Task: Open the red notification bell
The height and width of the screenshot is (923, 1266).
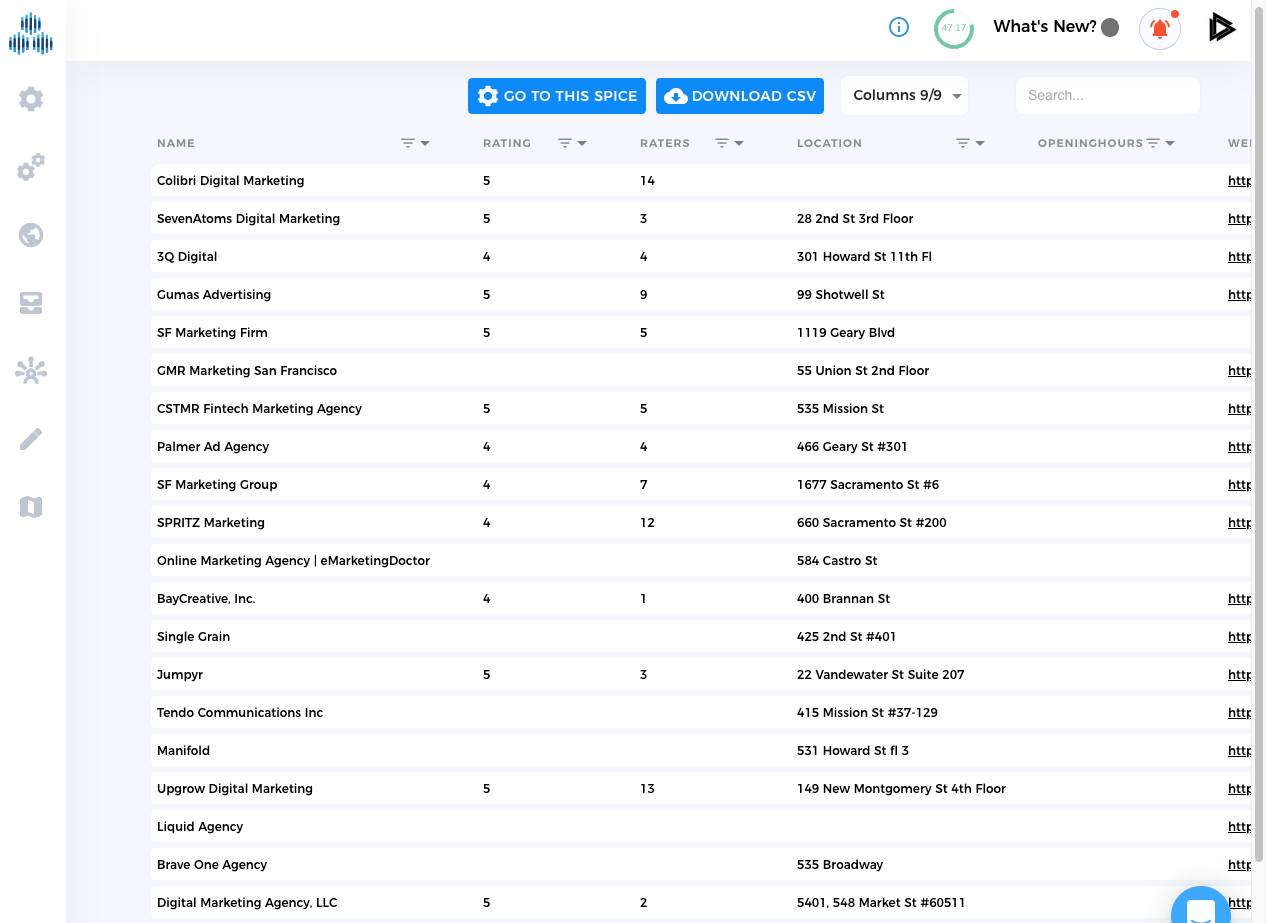Action: point(1160,28)
